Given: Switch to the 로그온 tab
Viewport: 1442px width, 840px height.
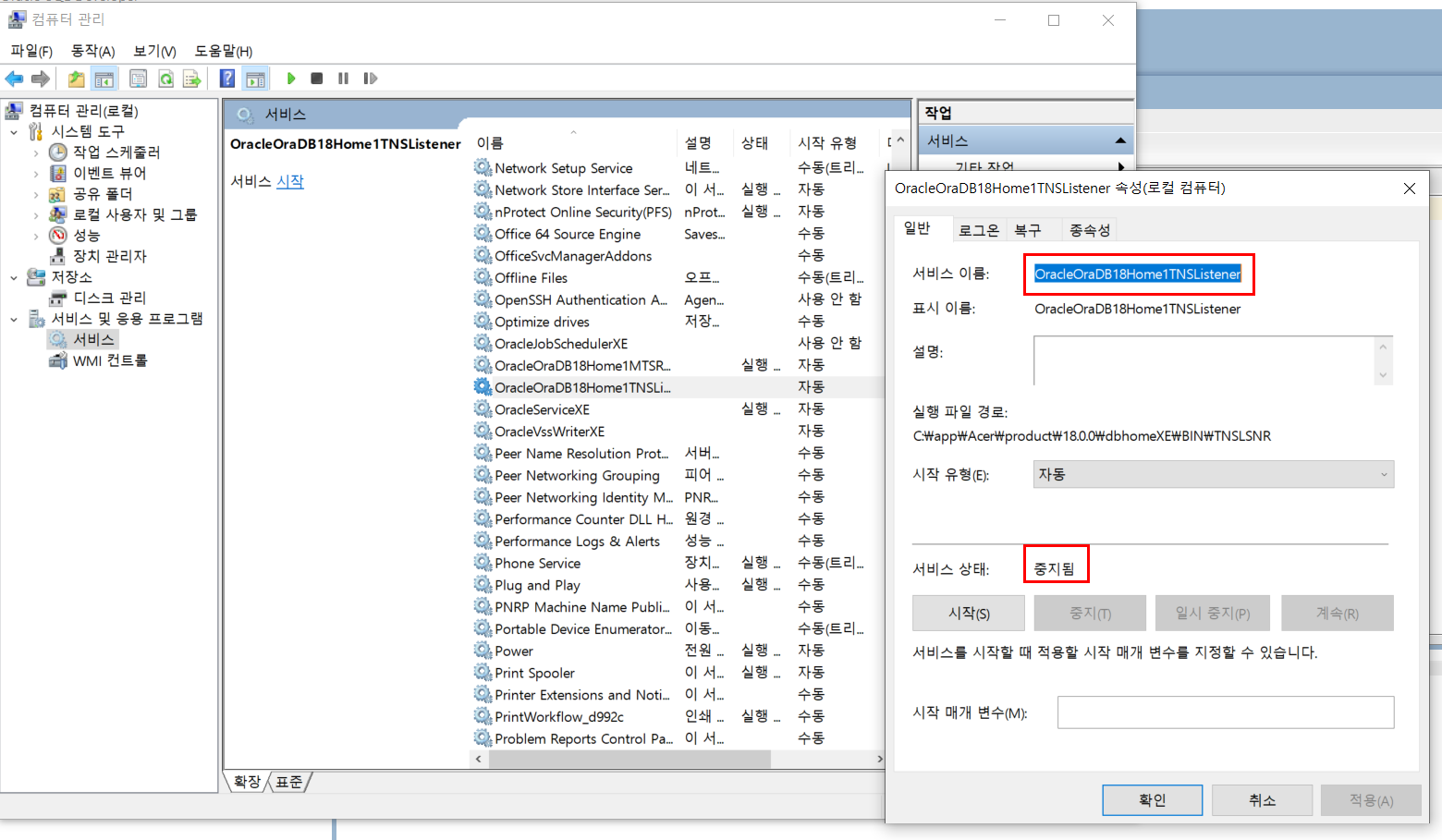Looking at the screenshot, I should click(x=978, y=230).
